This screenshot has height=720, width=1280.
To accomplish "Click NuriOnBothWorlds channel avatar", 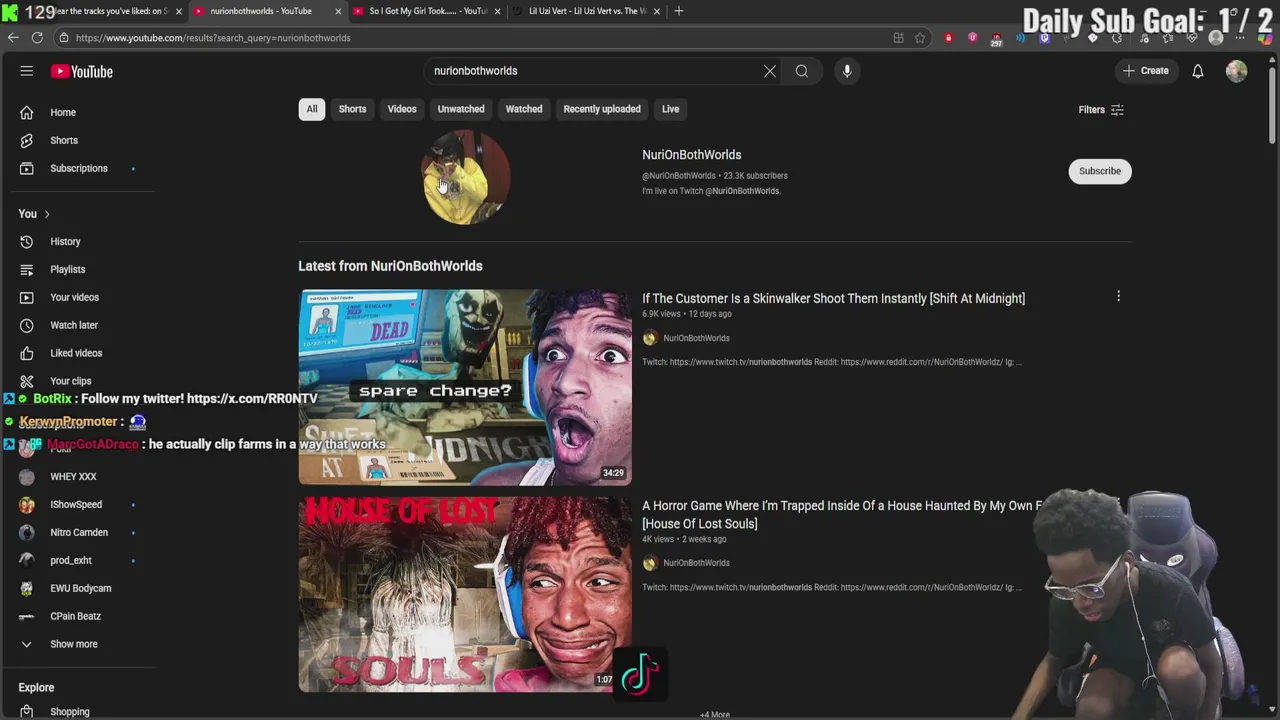I will coord(466,177).
